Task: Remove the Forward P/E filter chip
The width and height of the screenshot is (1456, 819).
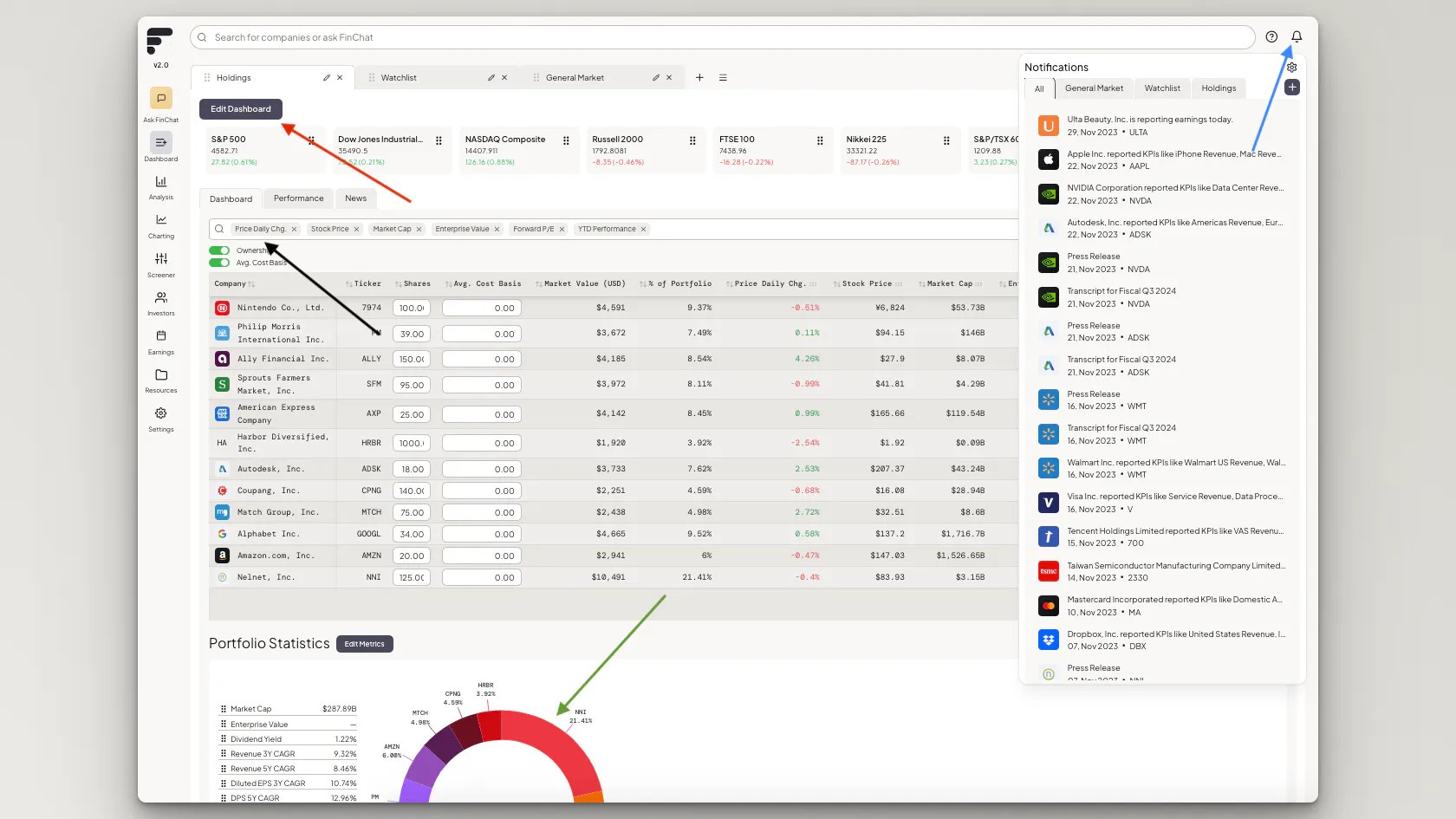Action: point(562,230)
